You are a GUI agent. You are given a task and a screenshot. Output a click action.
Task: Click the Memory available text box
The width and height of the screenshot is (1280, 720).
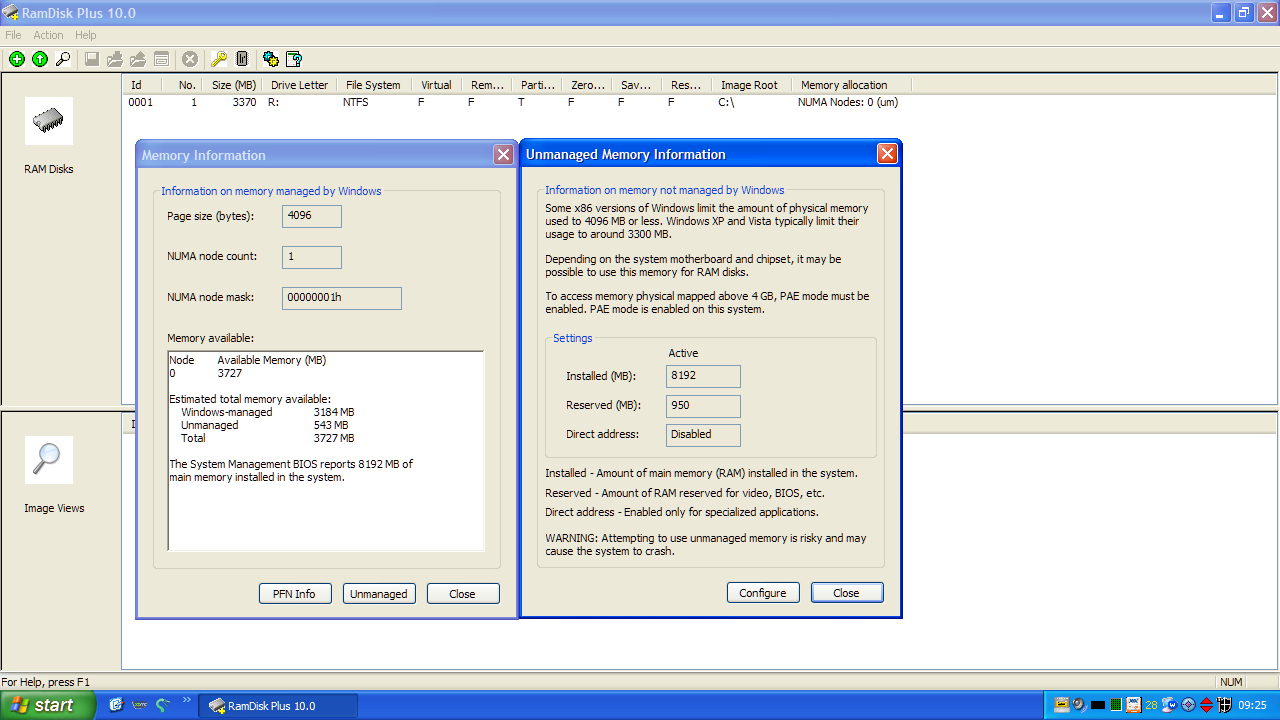coord(326,451)
